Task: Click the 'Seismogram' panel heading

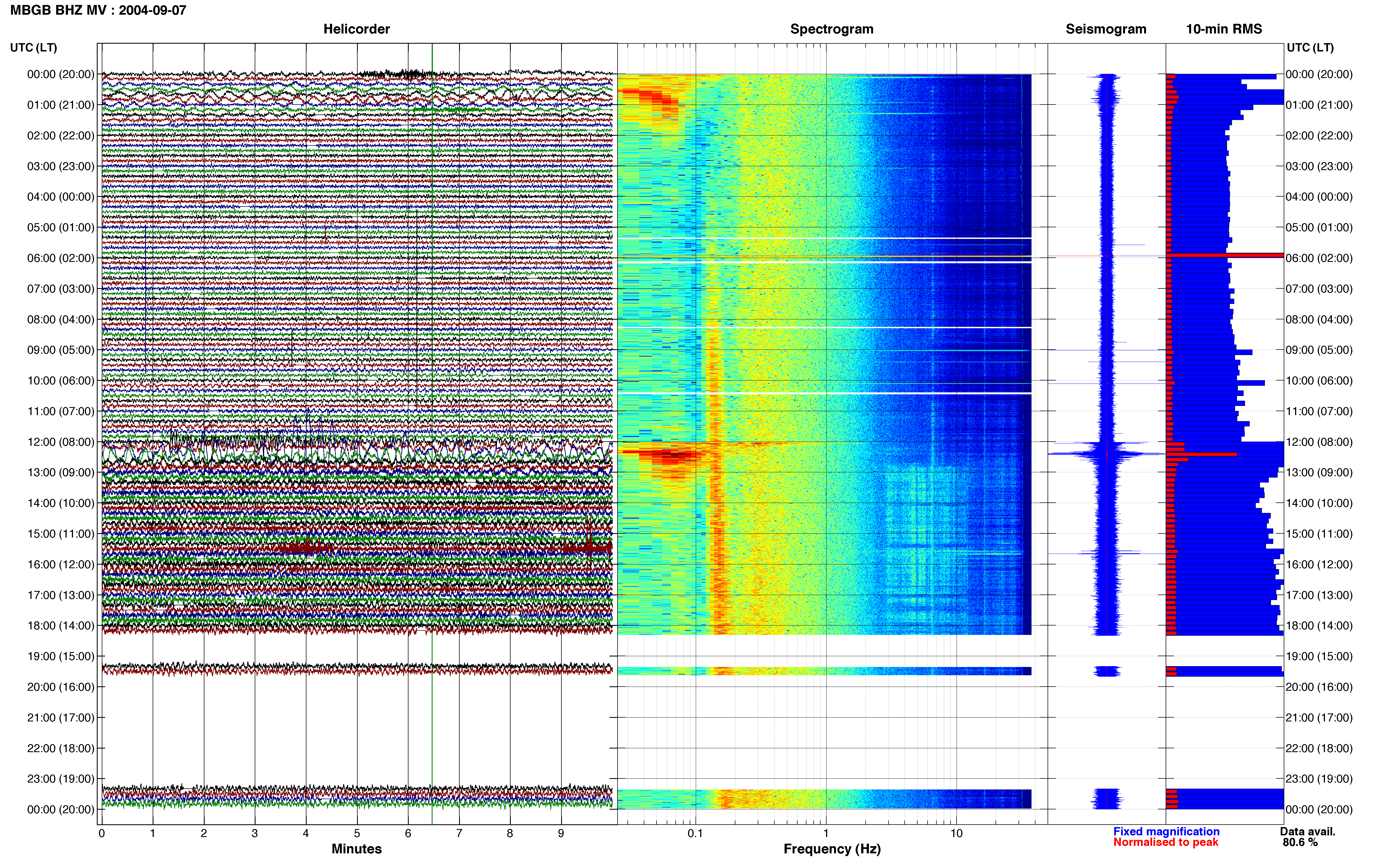Action: coord(1106,29)
